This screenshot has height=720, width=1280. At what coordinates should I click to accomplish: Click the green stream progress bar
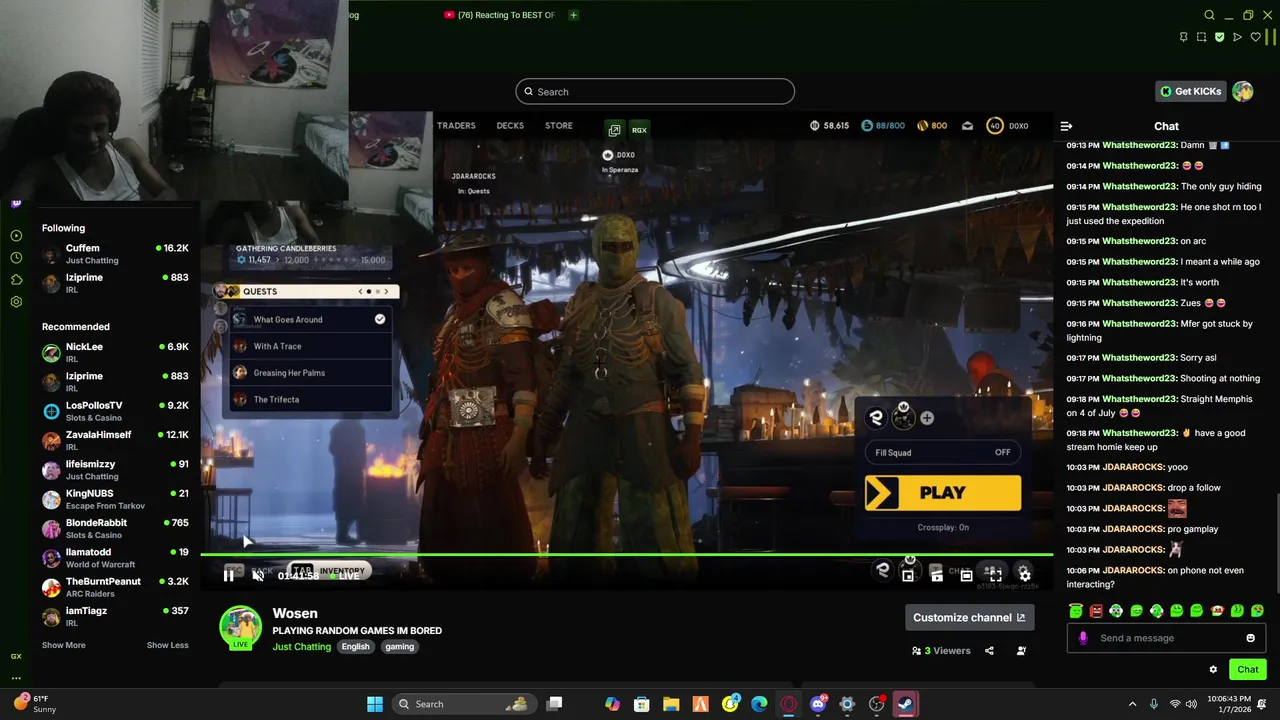(626, 554)
